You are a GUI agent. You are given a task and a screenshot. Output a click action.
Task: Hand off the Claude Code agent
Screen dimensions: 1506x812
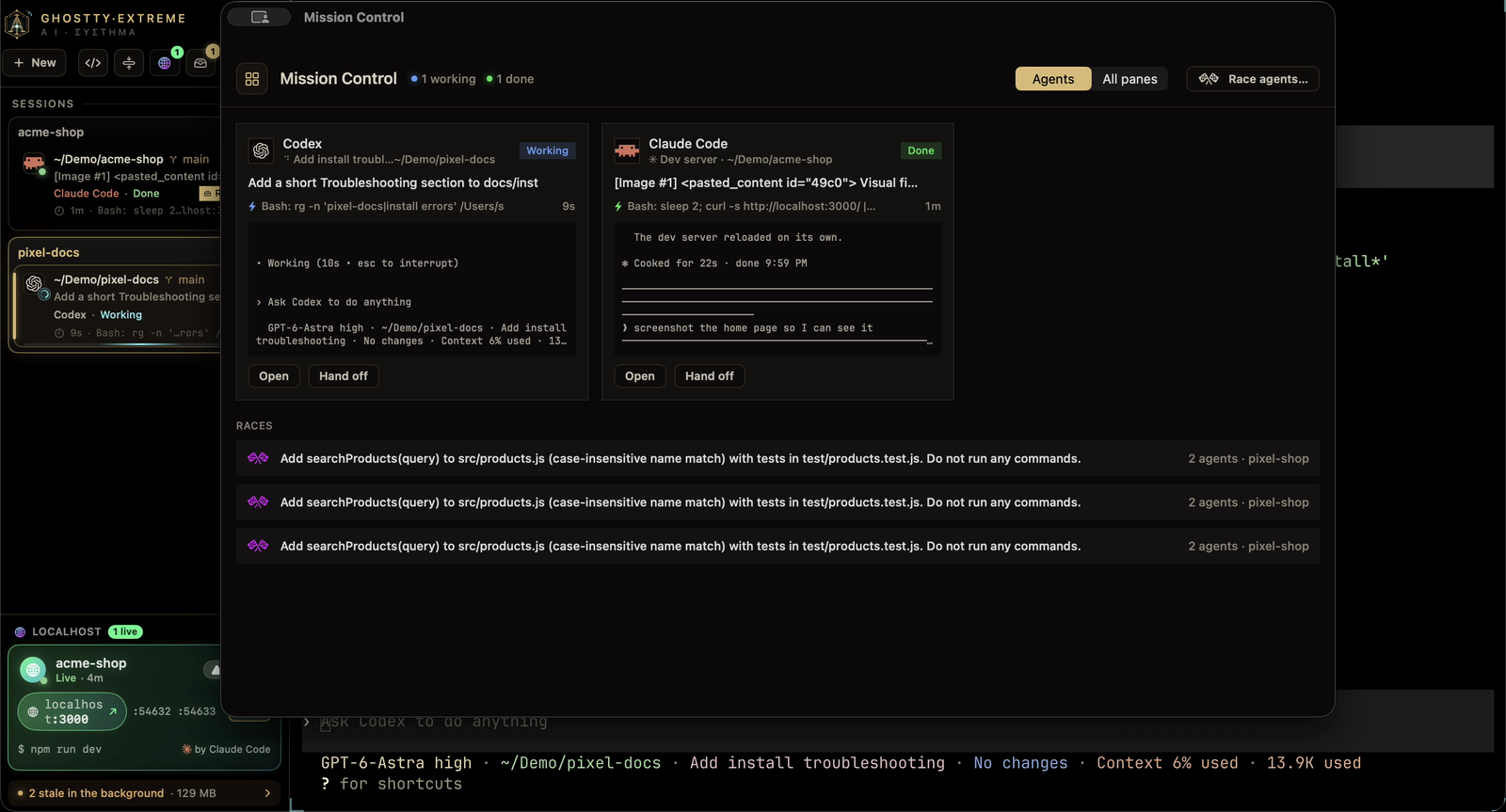pyautogui.click(x=710, y=376)
